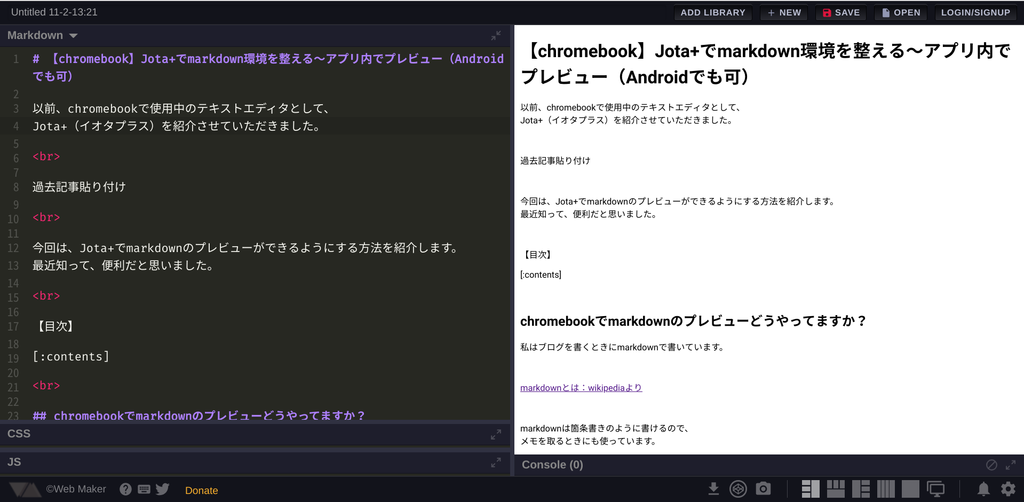Switch to all-vertical columns layout
Image resolution: width=1024 pixels, height=502 pixels.
point(886,488)
